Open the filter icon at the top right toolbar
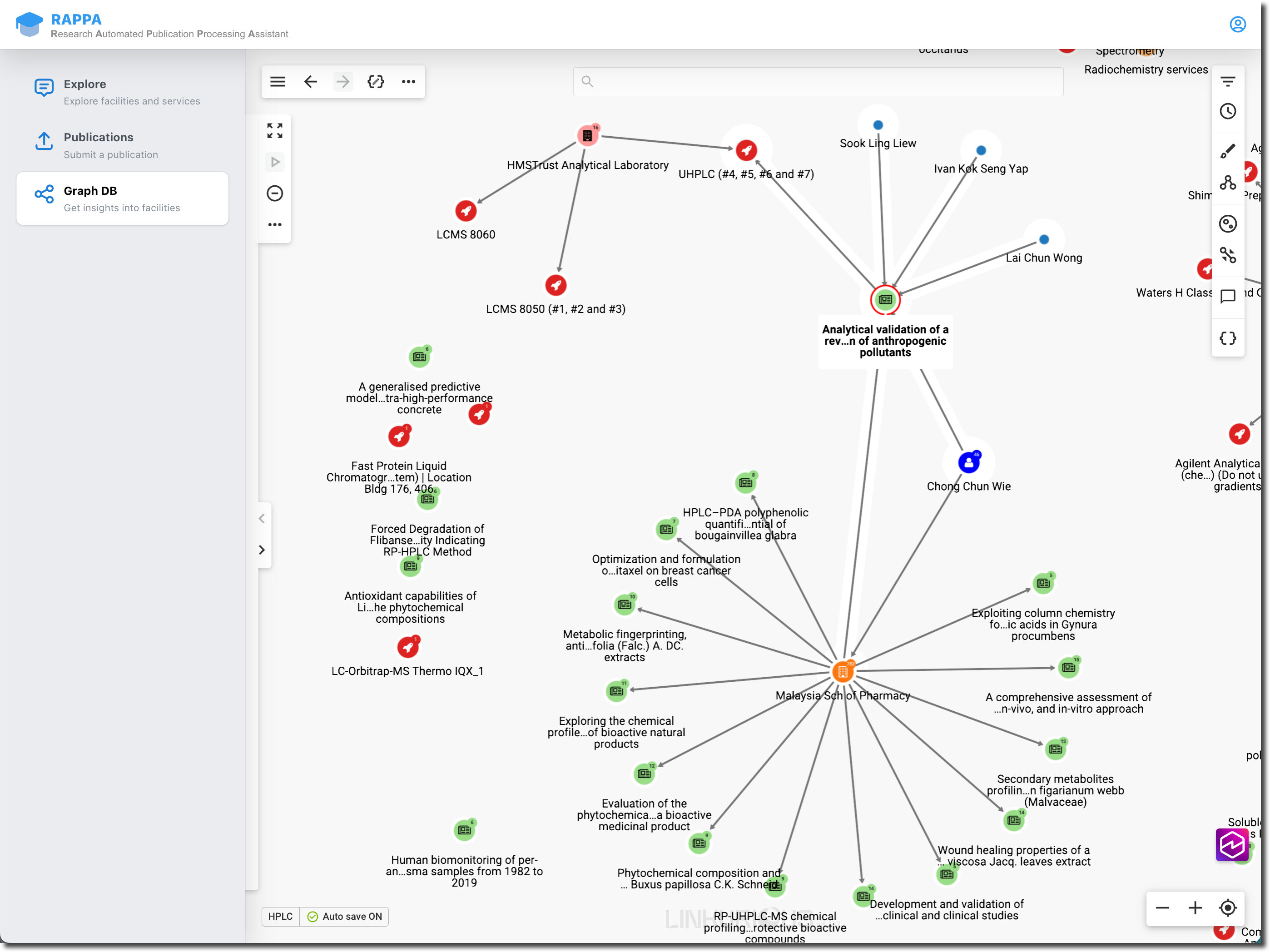This screenshot has height=952, width=1270. coord(1228,80)
